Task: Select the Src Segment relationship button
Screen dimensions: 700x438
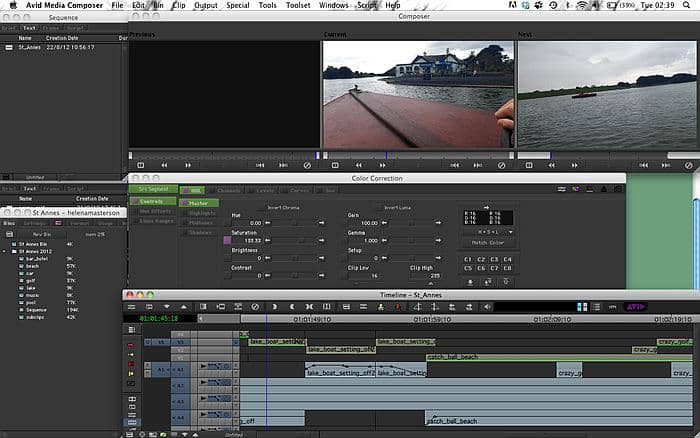Action: click(x=153, y=189)
